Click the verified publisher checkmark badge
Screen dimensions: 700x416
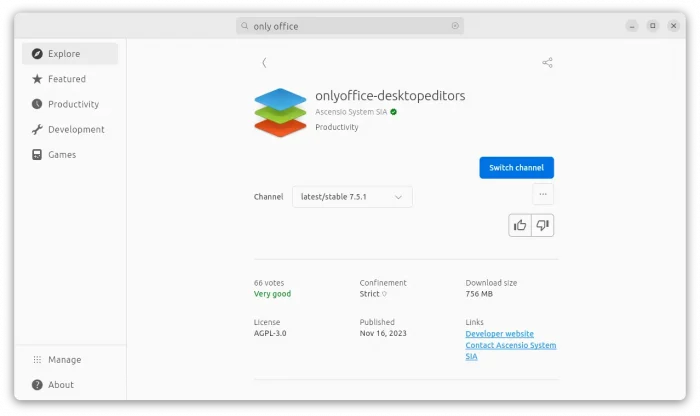pos(394,112)
